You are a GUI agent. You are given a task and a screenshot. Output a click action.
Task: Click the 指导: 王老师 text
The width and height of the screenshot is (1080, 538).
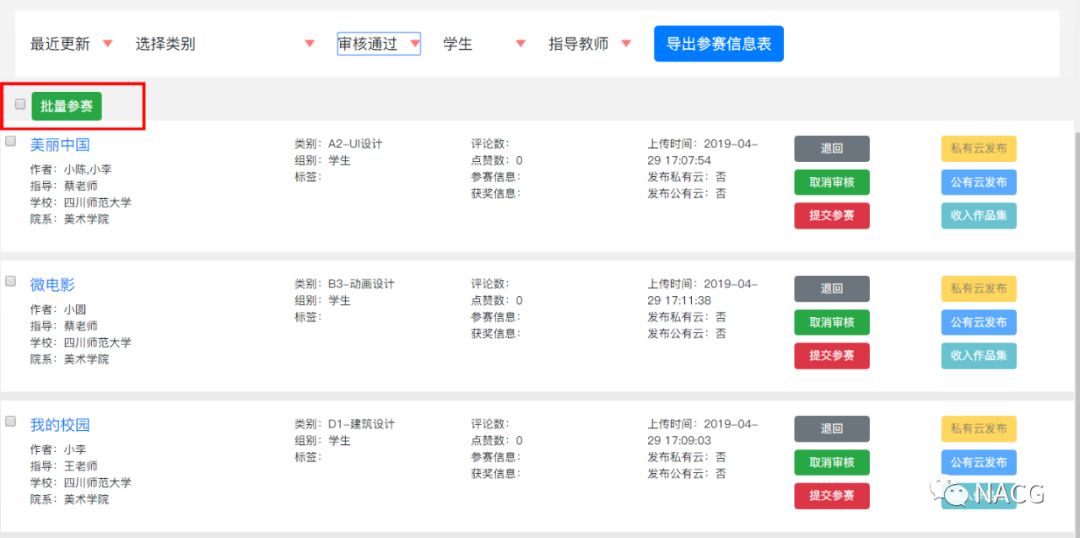point(64,466)
